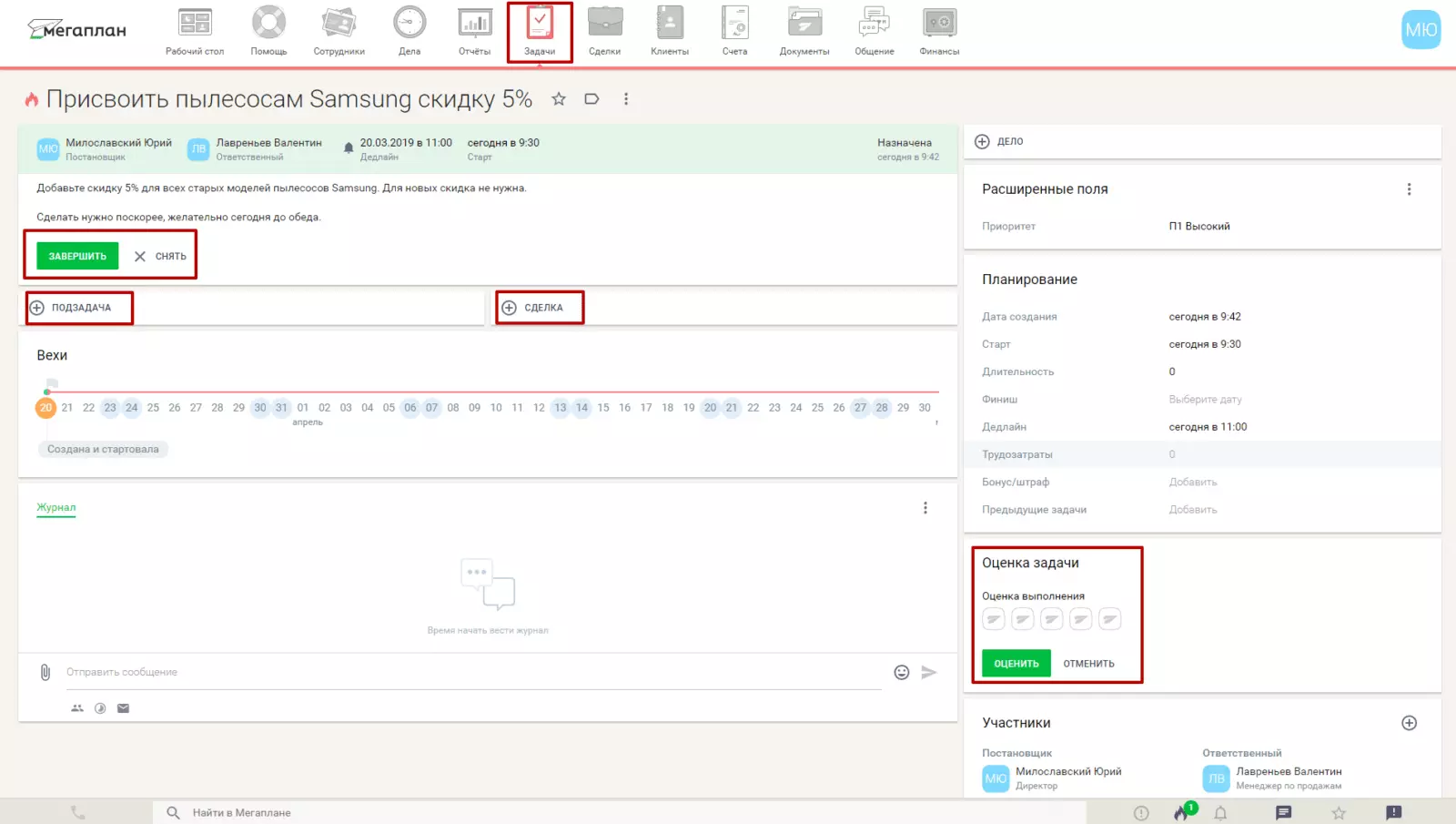Attach a file with the paperclip icon
The height and width of the screenshot is (824, 1456).
tap(45, 673)
